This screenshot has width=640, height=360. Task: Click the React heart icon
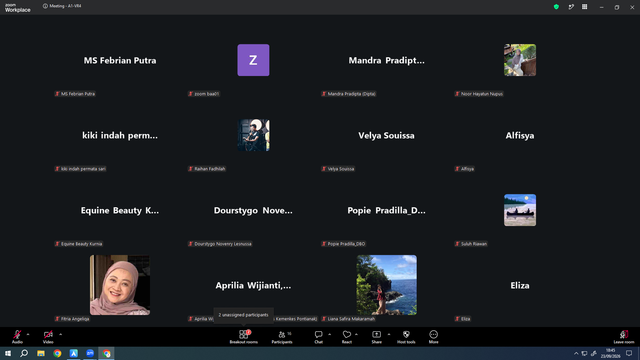(x=347, y=337)
